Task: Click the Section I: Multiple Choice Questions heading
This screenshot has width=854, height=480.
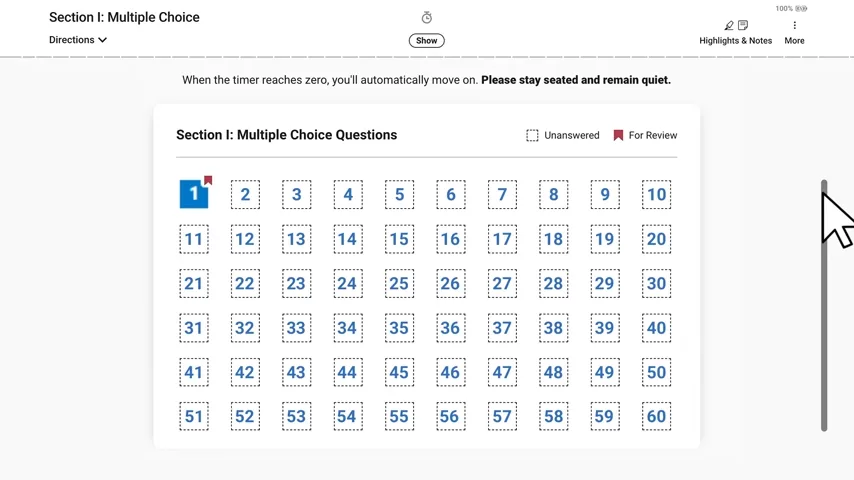Action: click(286, 135)
